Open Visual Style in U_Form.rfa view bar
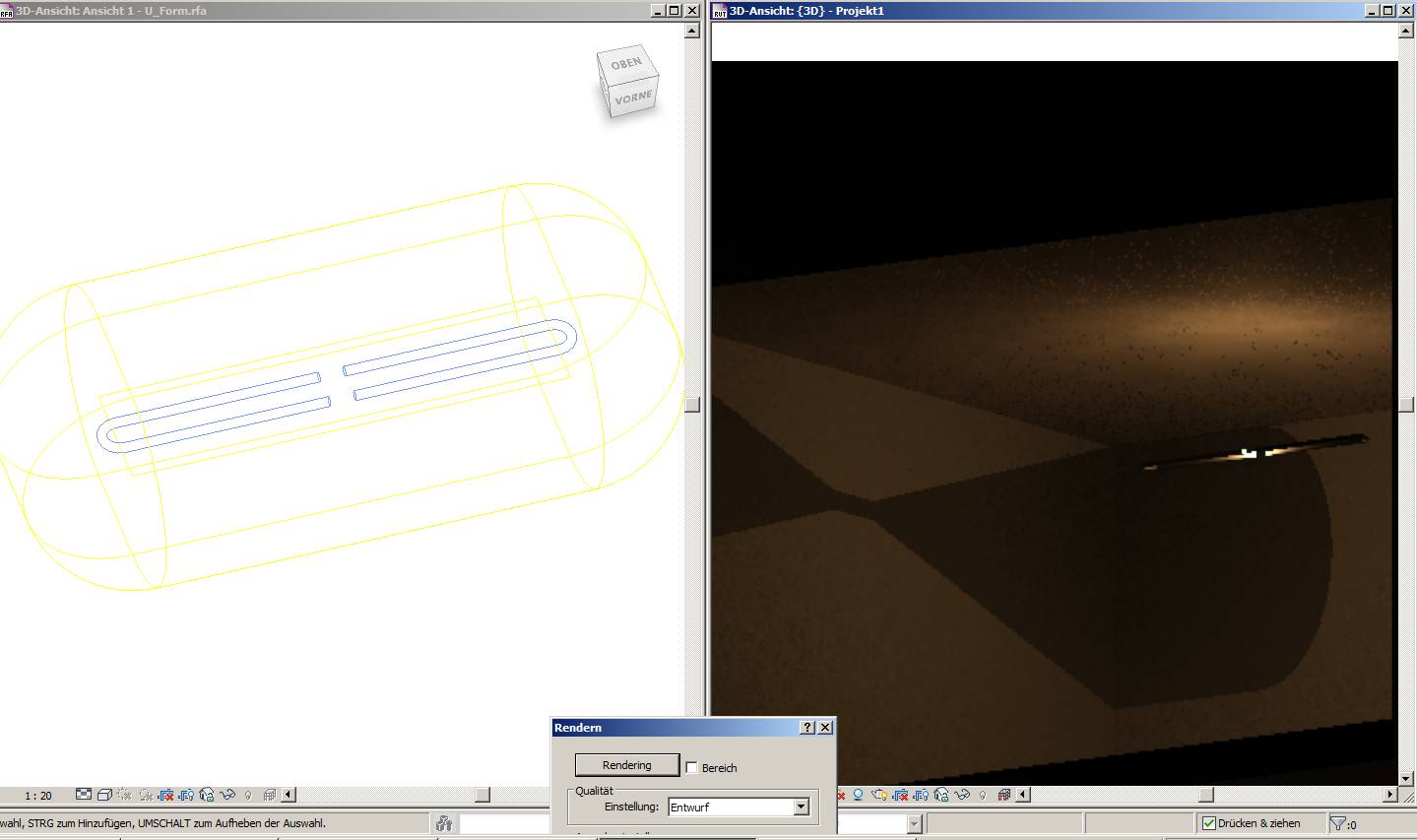This screenshot has height=840, width=1417. [104, 795]
